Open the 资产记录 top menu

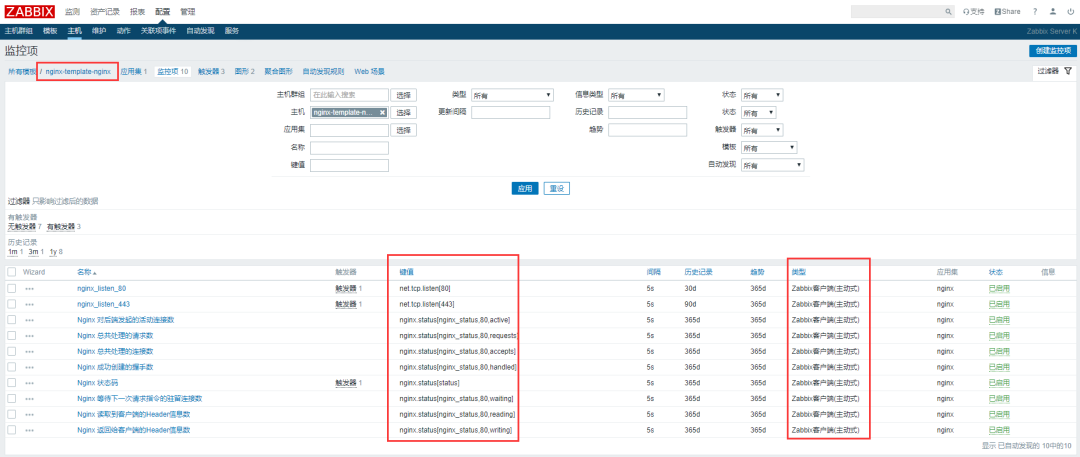[105, 12]
